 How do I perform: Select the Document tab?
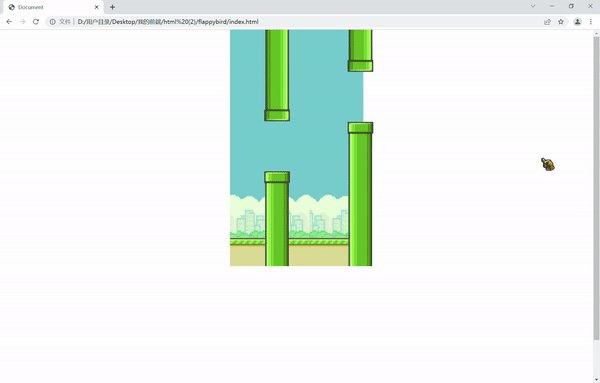[x=54, y=7]
